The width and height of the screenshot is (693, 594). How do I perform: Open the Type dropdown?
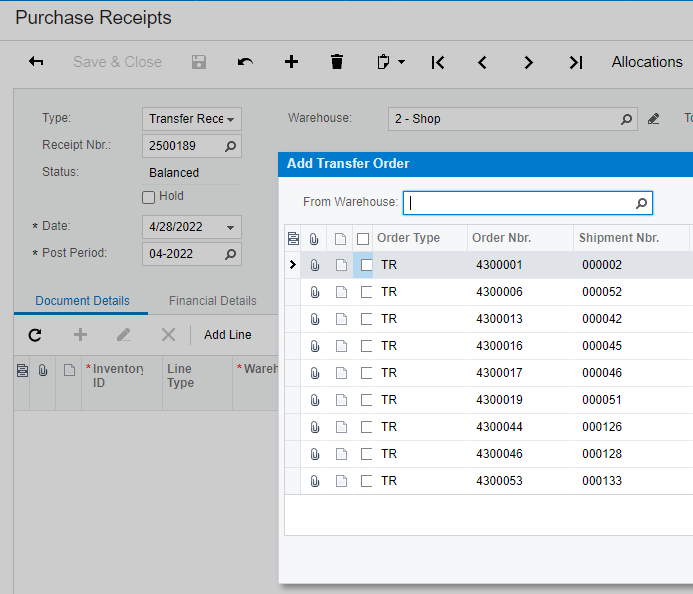(230, 119)
